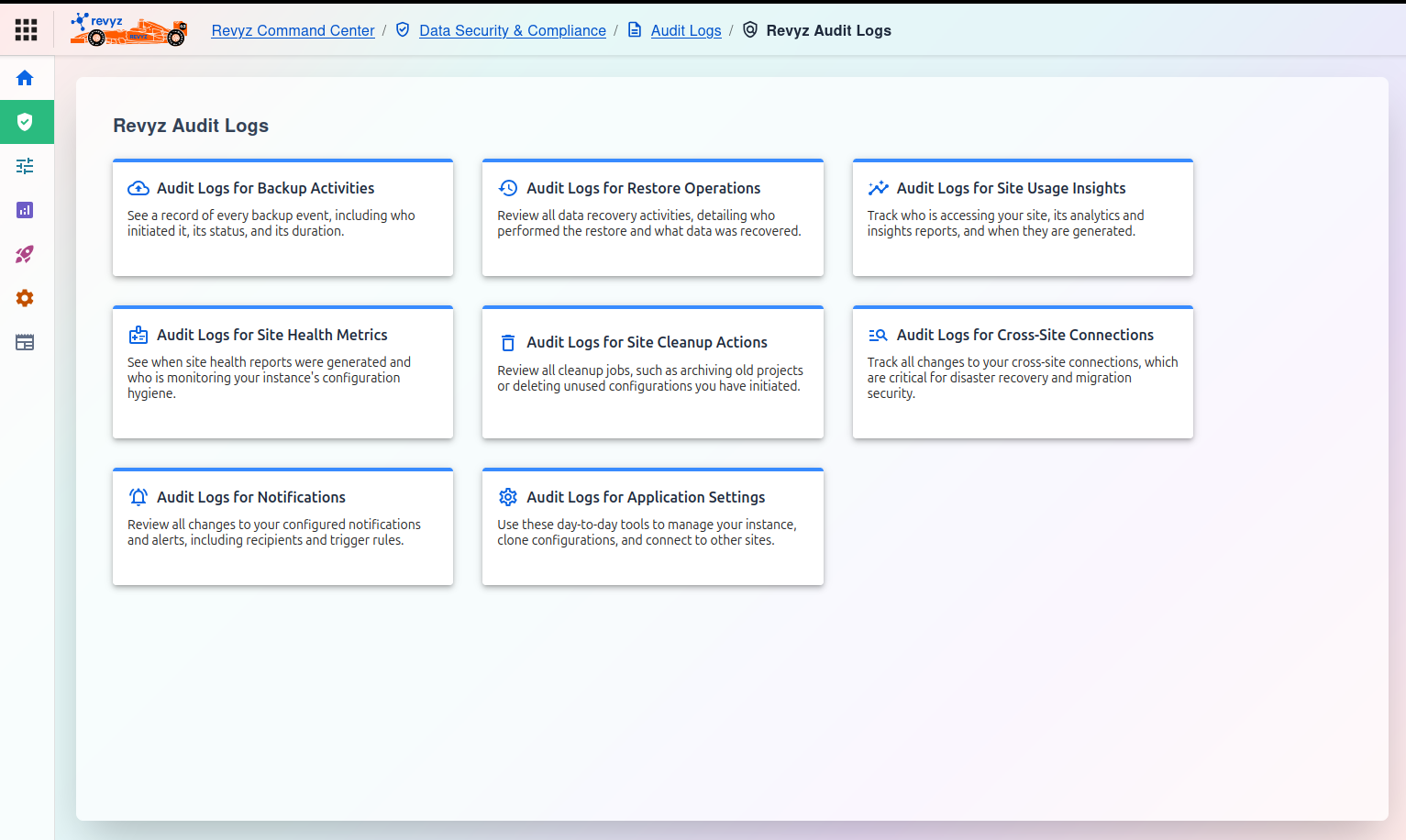This screenshot has width=1406, height=840.
Task: Click the Audit Logs breadcrumb link
Action: (685, 30)
